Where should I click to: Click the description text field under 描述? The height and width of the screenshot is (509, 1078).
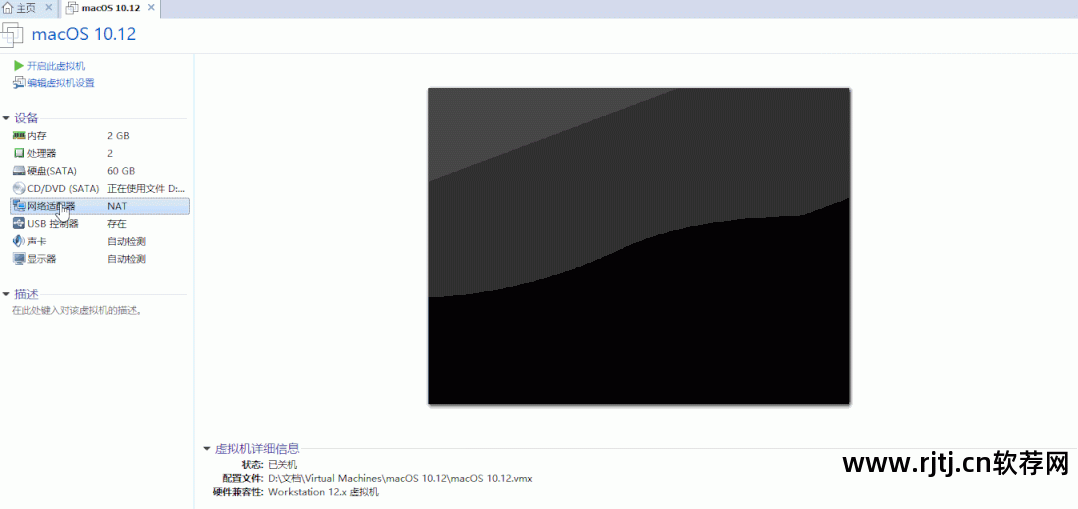click(x=77, y=310)
